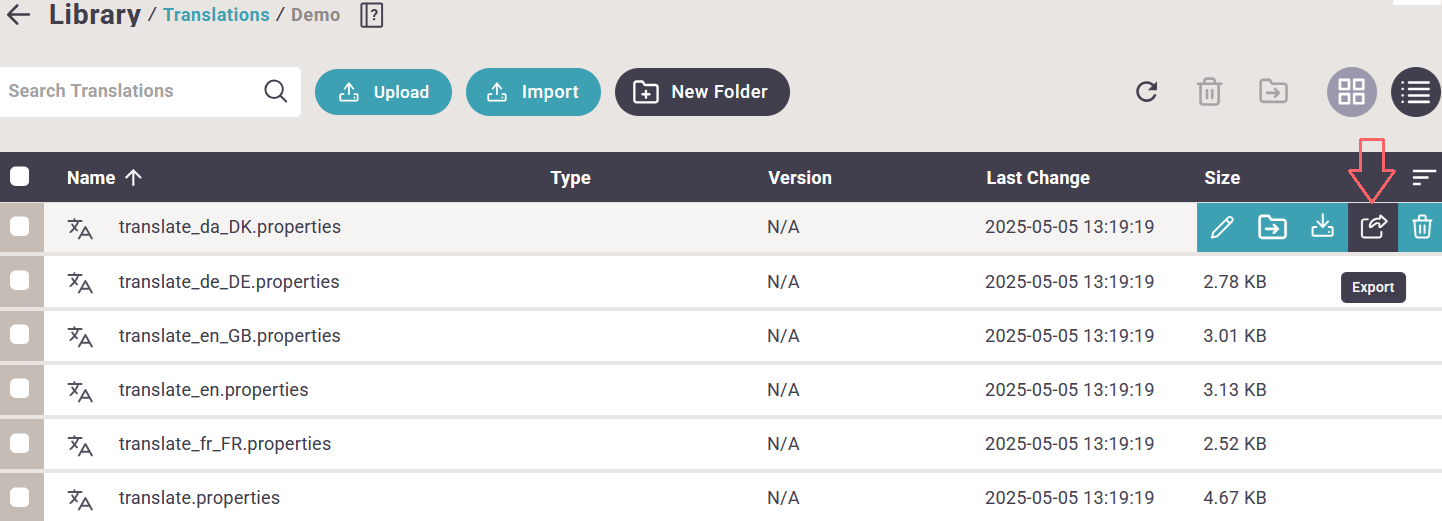Tick checkbox for translate_en_GB.properties
This screenshot has width=1442, height=521.
click(x=19, y=335)
